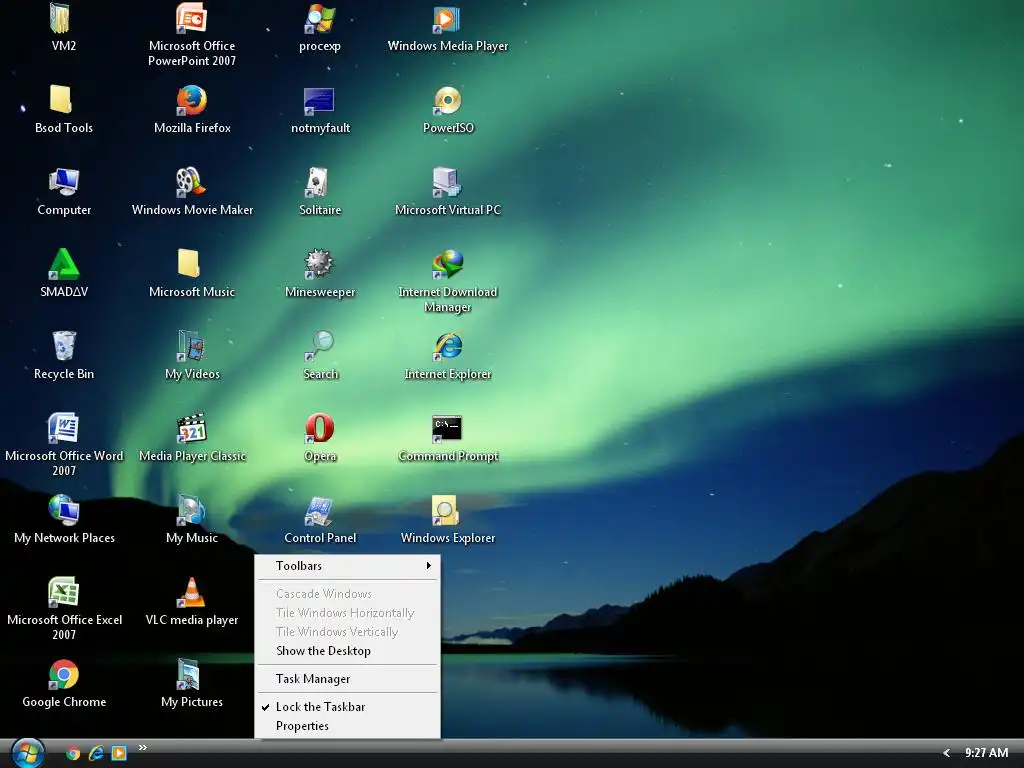Select the procexp desktop shortcut
This screenshot has width=1024, height=768.
point(319,19)
